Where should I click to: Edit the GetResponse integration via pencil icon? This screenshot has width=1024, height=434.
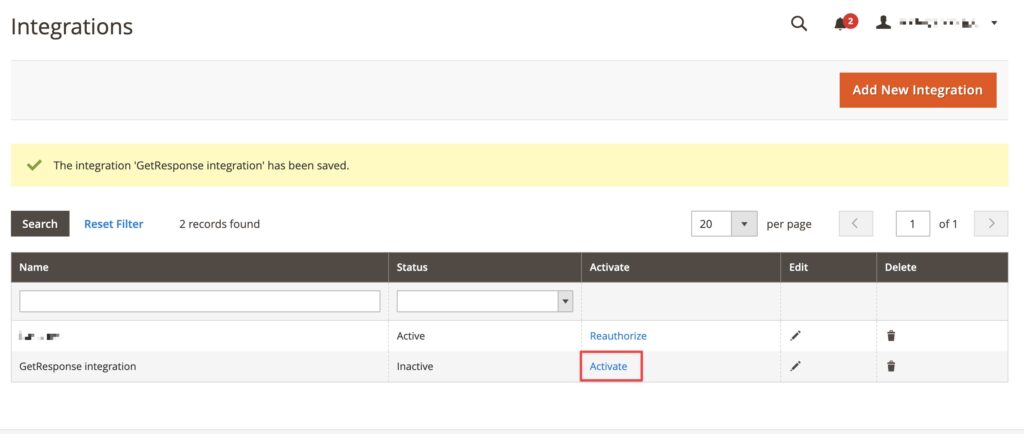(x=795, y=366)
